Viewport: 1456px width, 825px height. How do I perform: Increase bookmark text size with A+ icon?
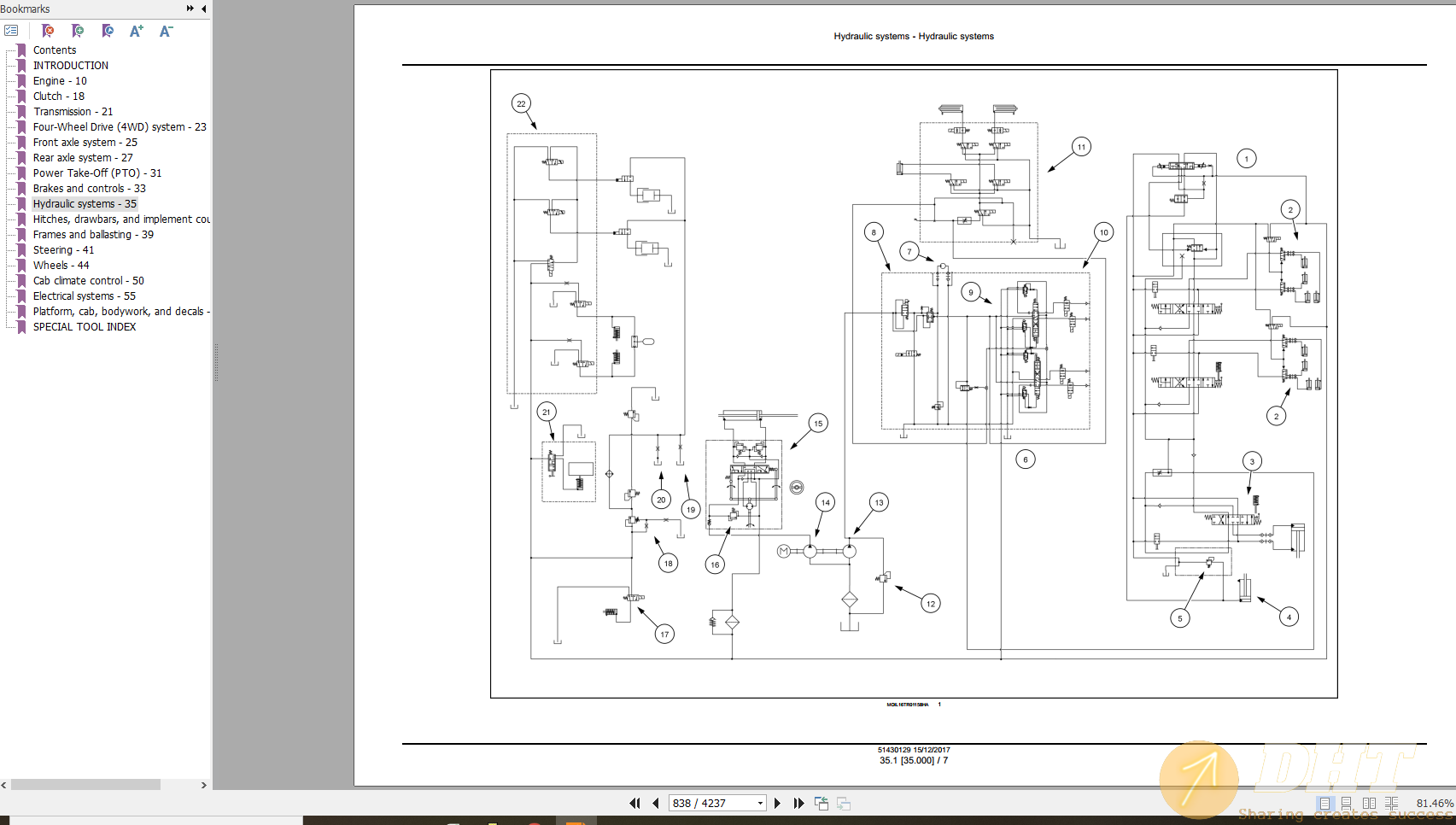136,30
